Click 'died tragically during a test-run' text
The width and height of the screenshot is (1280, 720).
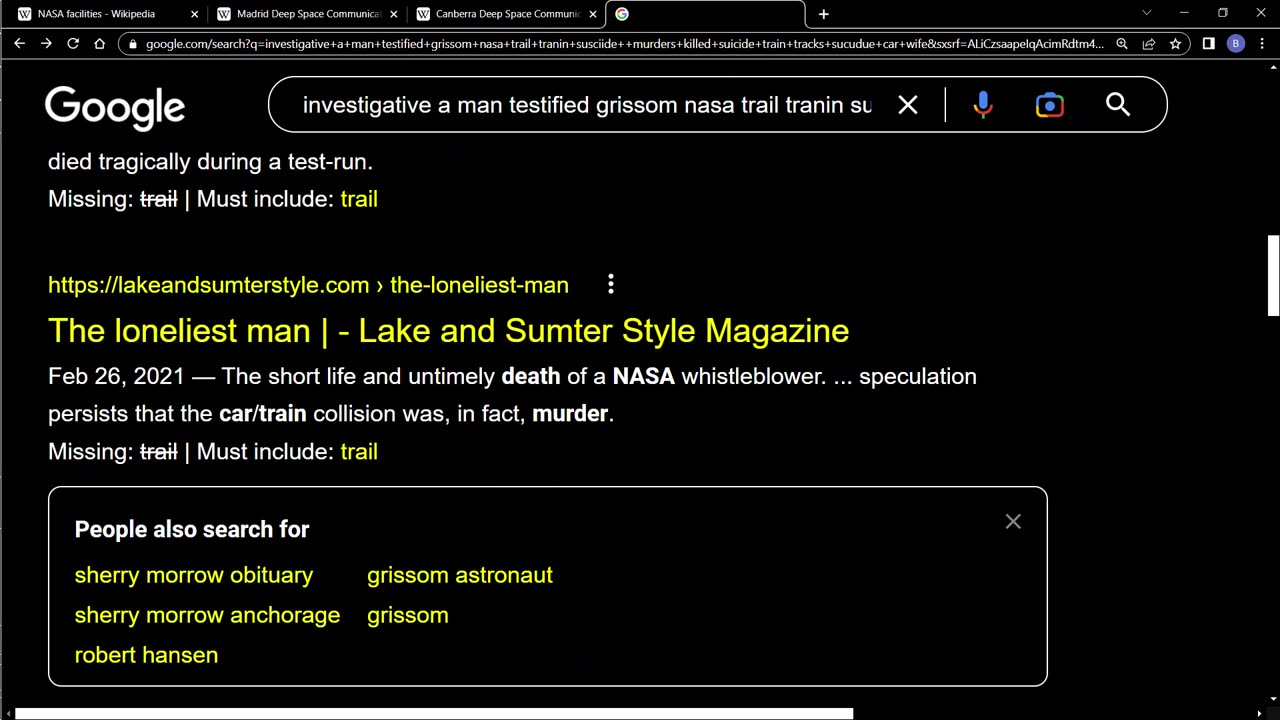pos(210,162)
